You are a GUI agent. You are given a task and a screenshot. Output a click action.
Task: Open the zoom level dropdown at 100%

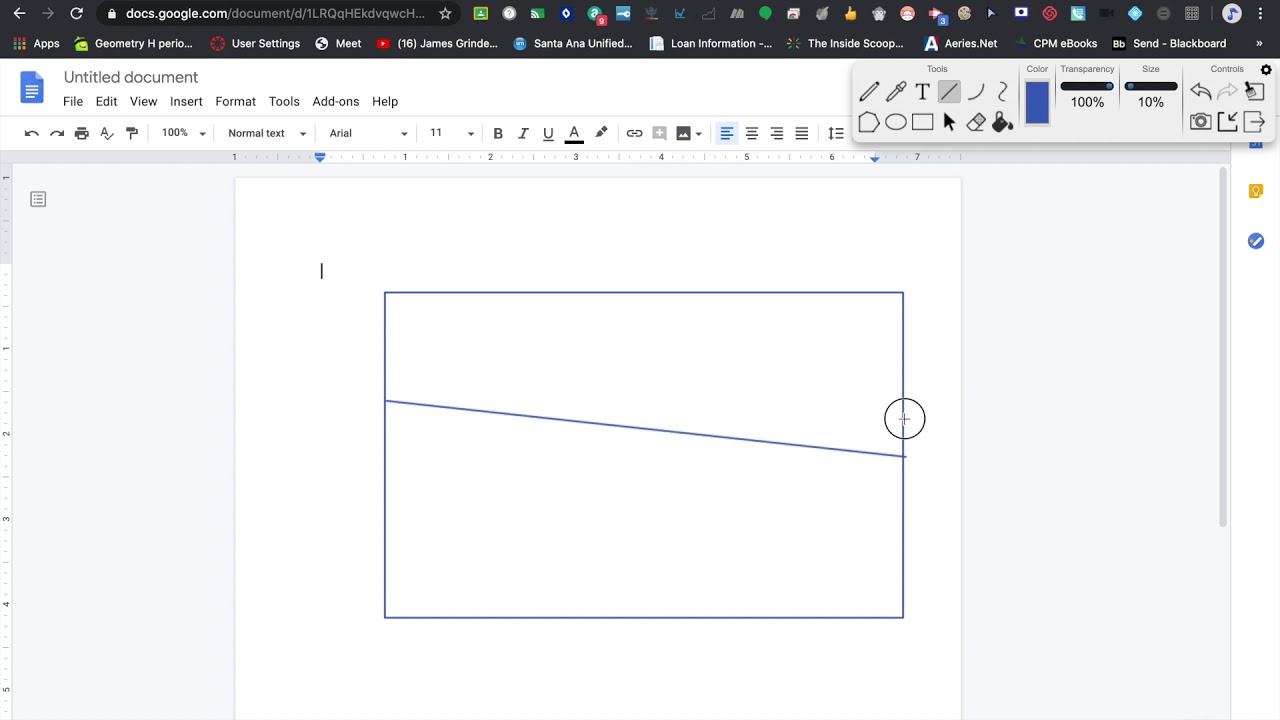click(x=184, y=133)
